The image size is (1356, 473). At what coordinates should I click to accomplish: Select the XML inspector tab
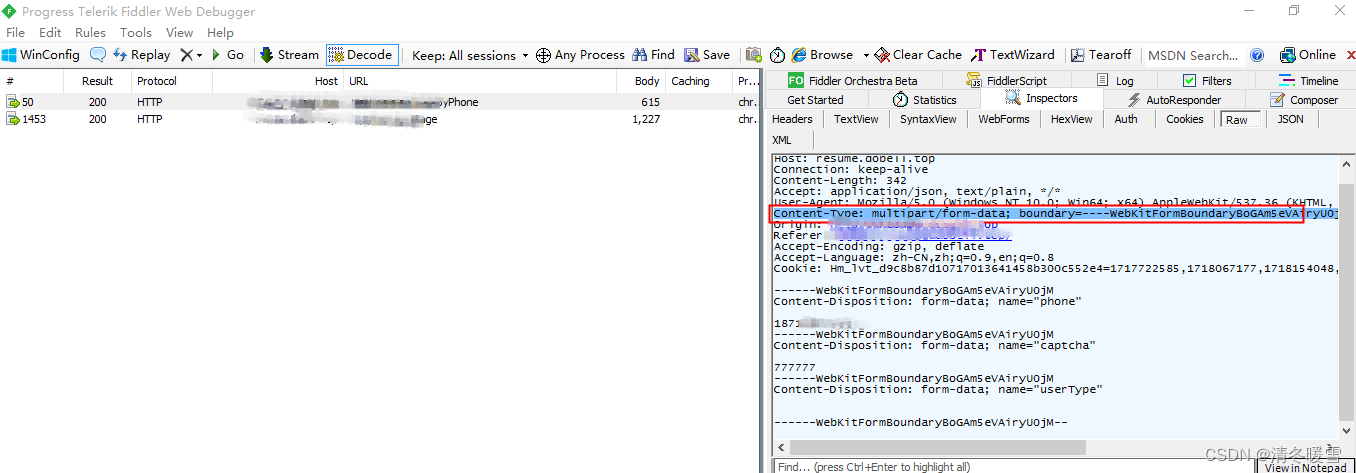(781, 140)
